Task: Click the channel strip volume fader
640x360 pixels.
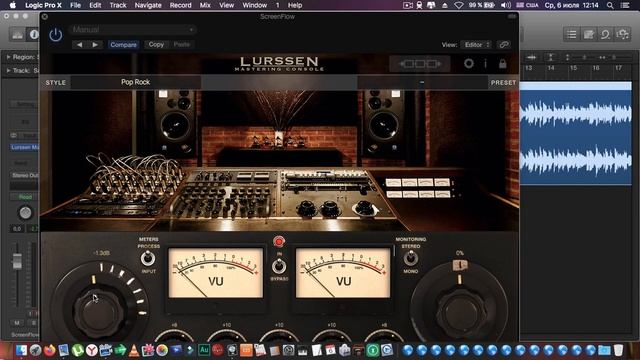Action: click(17, 261)
